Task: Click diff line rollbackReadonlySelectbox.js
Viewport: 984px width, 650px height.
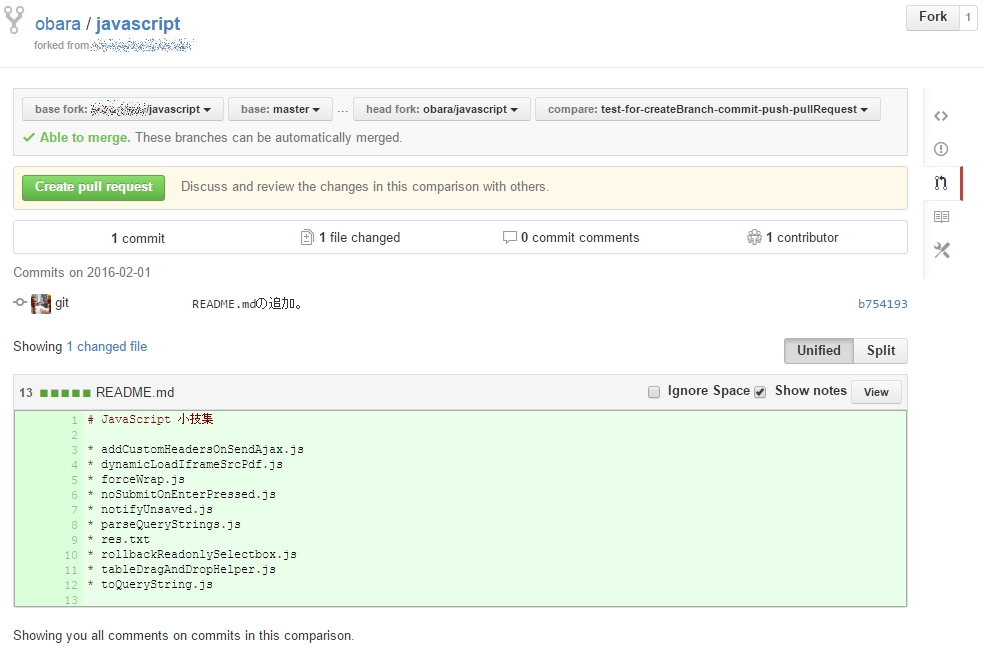Action: 198,555
